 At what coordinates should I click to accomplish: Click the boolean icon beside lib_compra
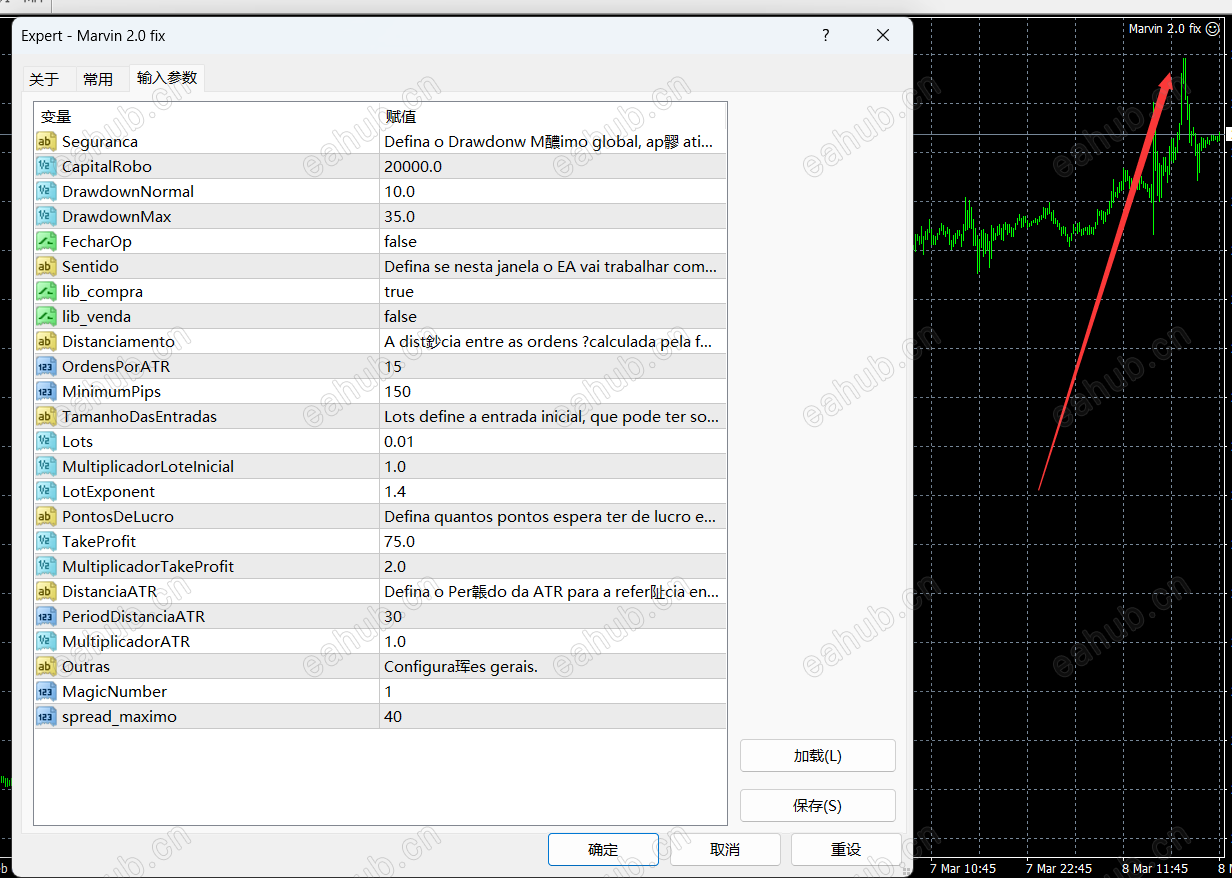pos(46,292)
